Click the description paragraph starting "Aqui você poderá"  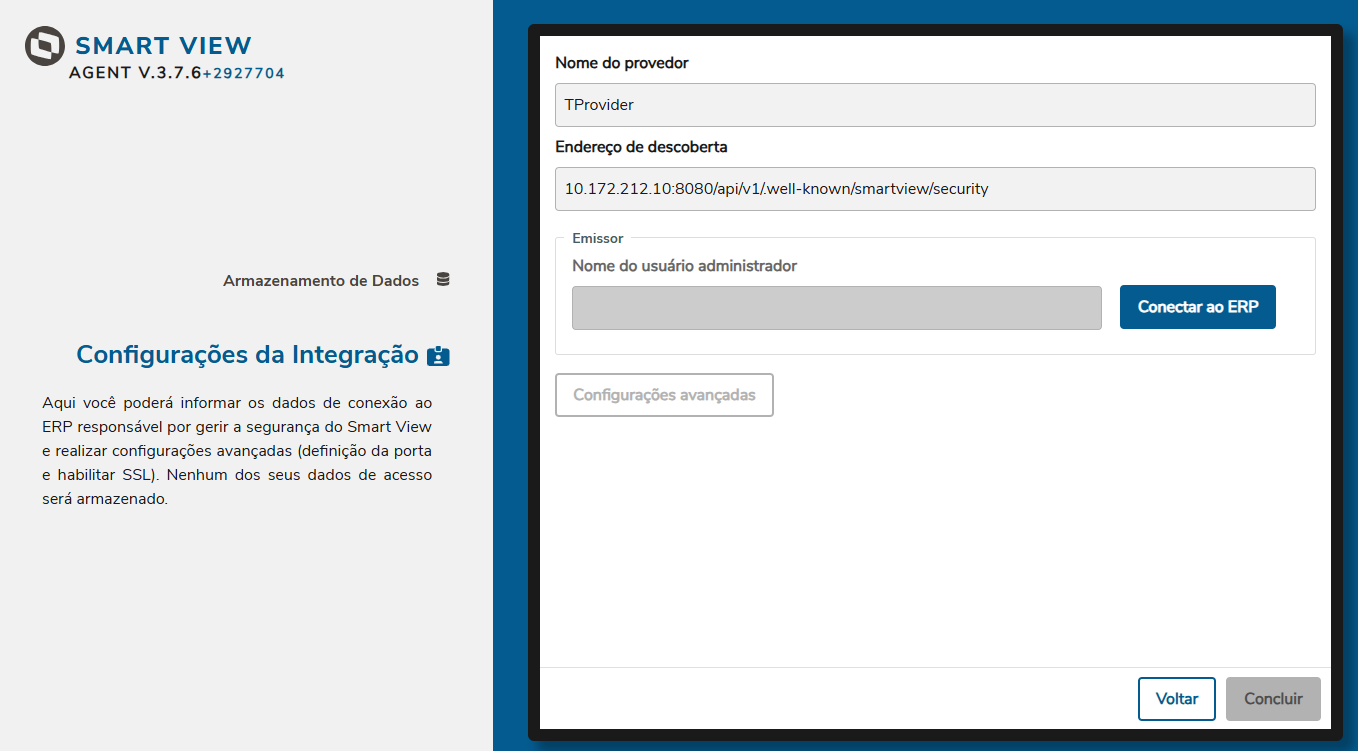tap(237, 451)
